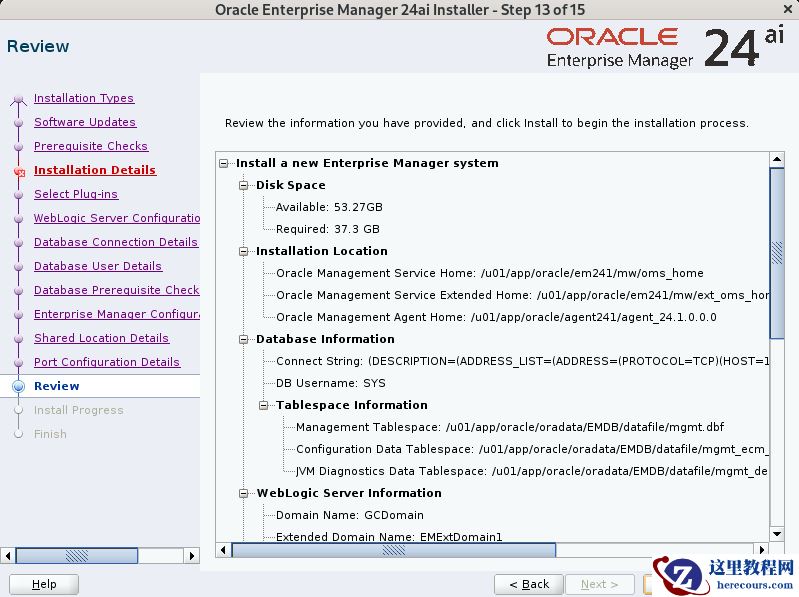Click the review tree scroll up arrow

[777, 159]
